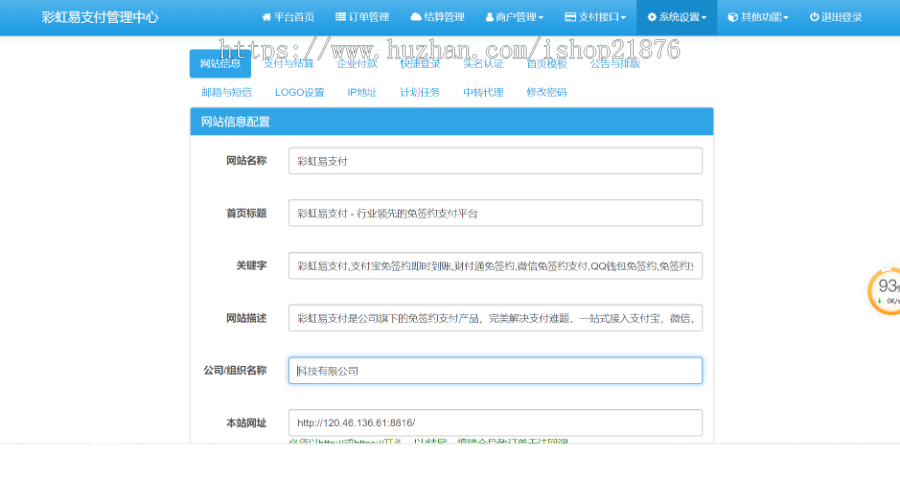Click the 网站名称 field label

pos(246,161)
